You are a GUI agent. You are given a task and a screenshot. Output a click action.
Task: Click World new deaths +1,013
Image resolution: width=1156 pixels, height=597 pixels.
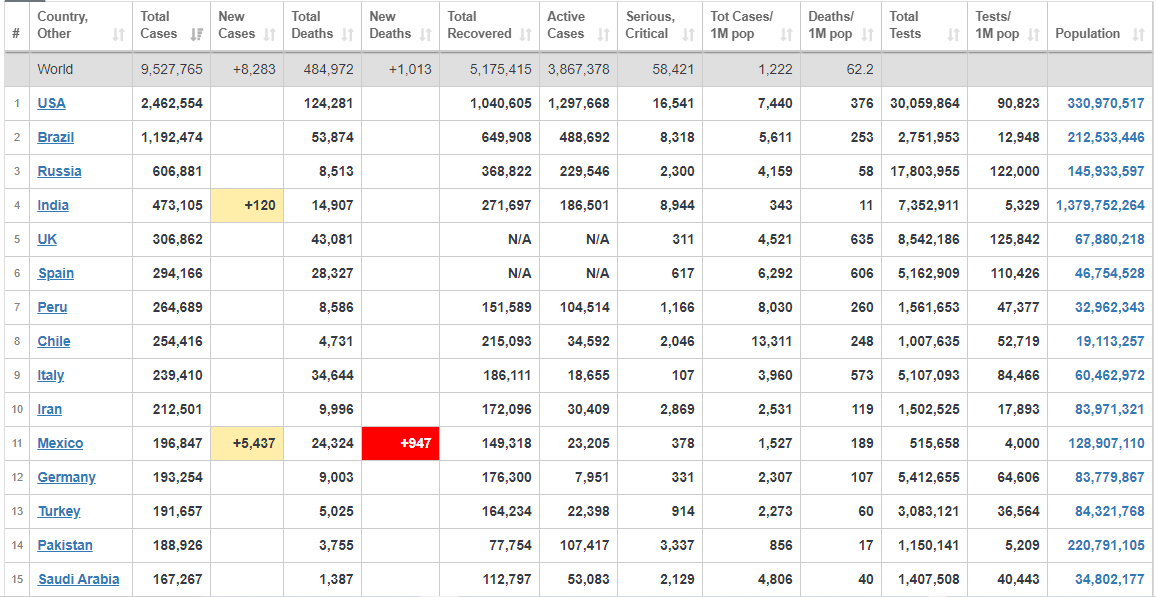(410, 70)
